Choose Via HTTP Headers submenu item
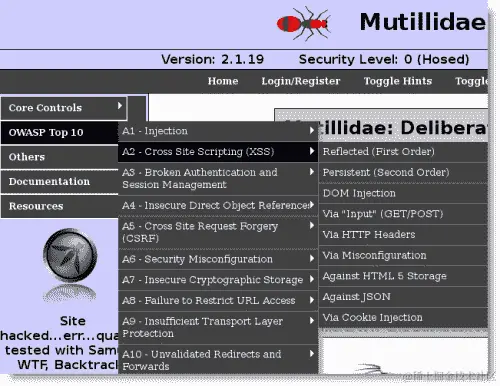 pos(403,235)
